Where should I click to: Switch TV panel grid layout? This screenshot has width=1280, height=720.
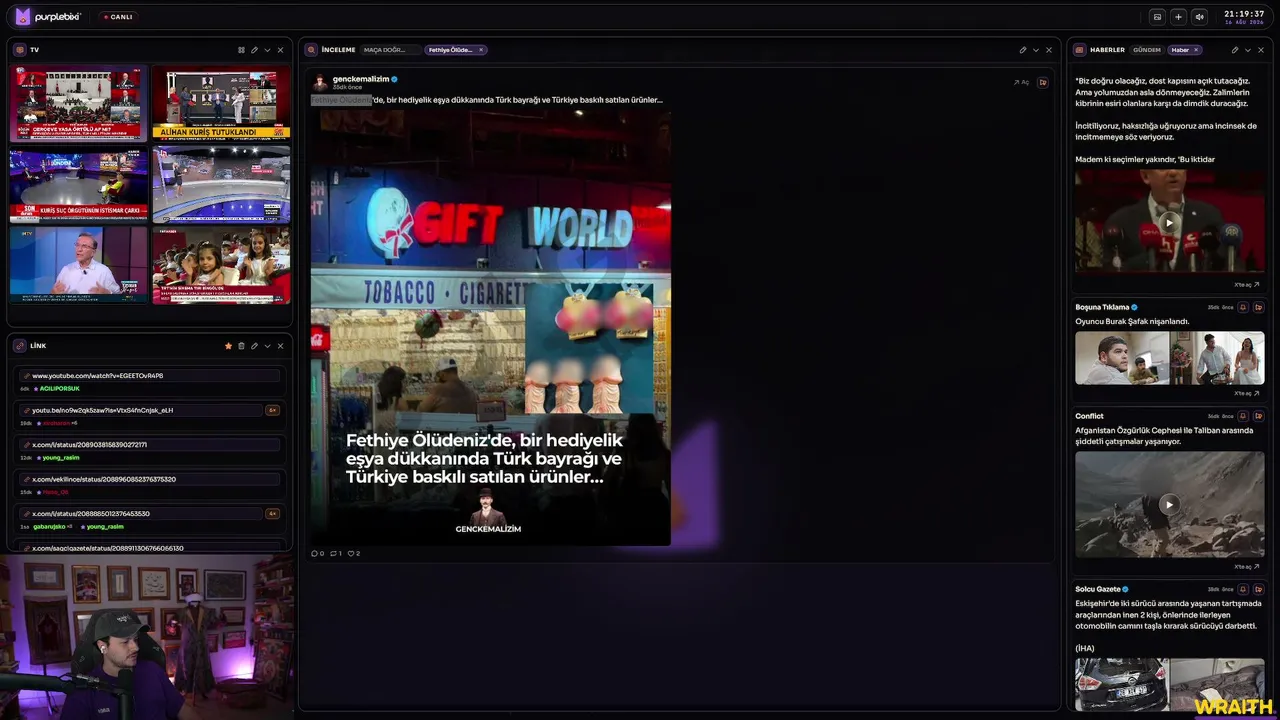(x=241, y=50)
